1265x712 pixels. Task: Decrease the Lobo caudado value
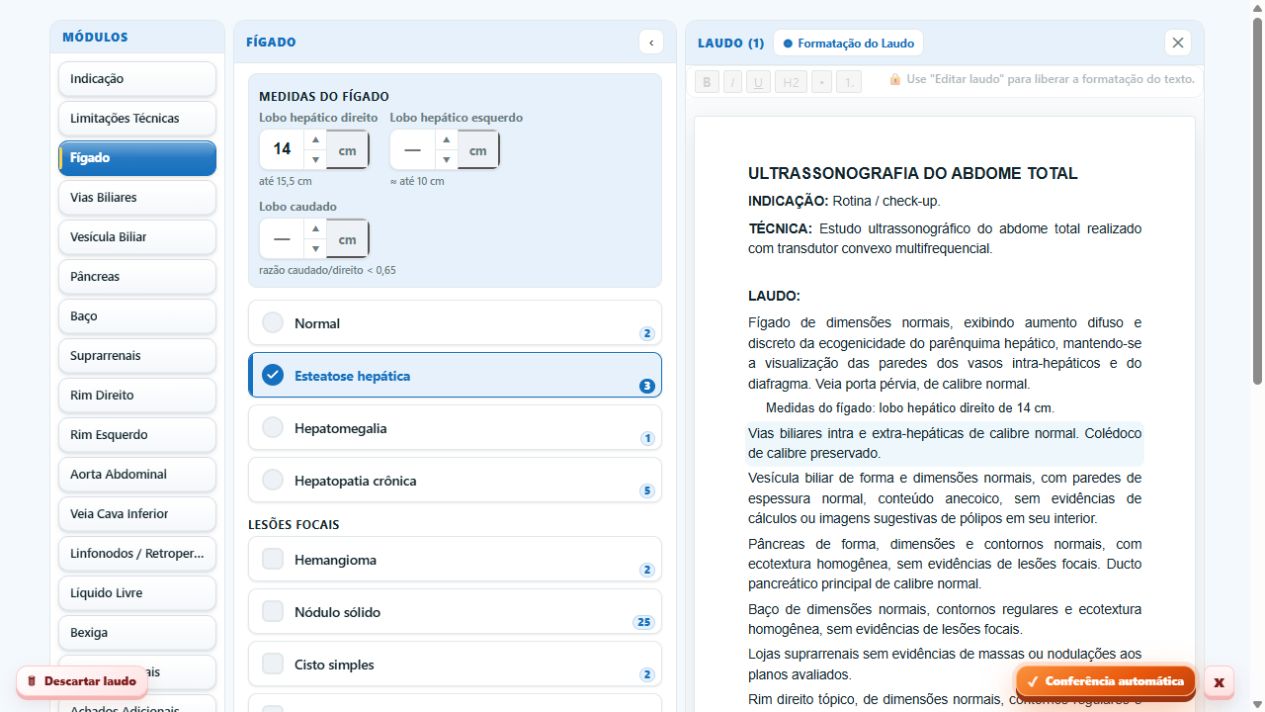[315, 248]
